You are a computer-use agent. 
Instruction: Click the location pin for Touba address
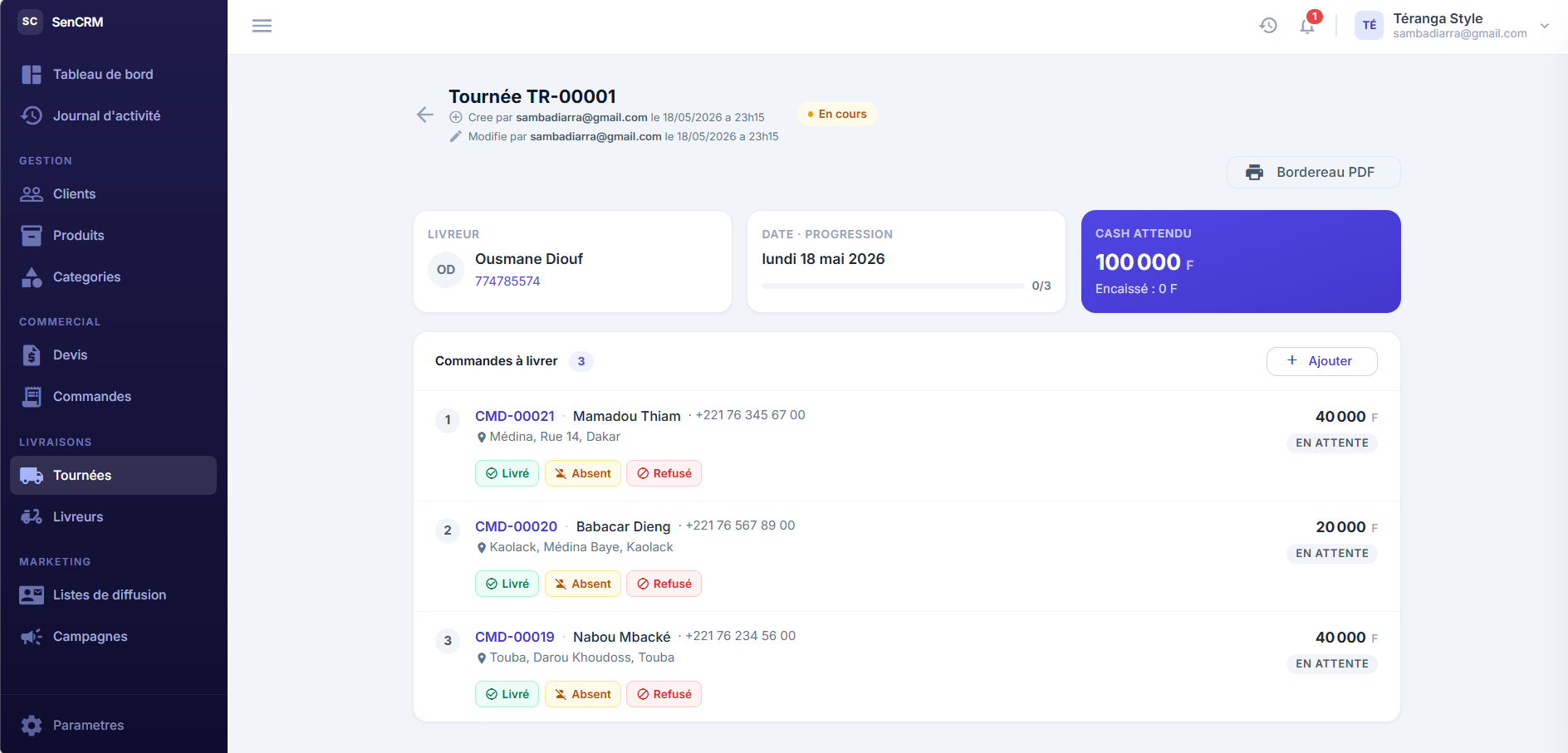[482, 658]
